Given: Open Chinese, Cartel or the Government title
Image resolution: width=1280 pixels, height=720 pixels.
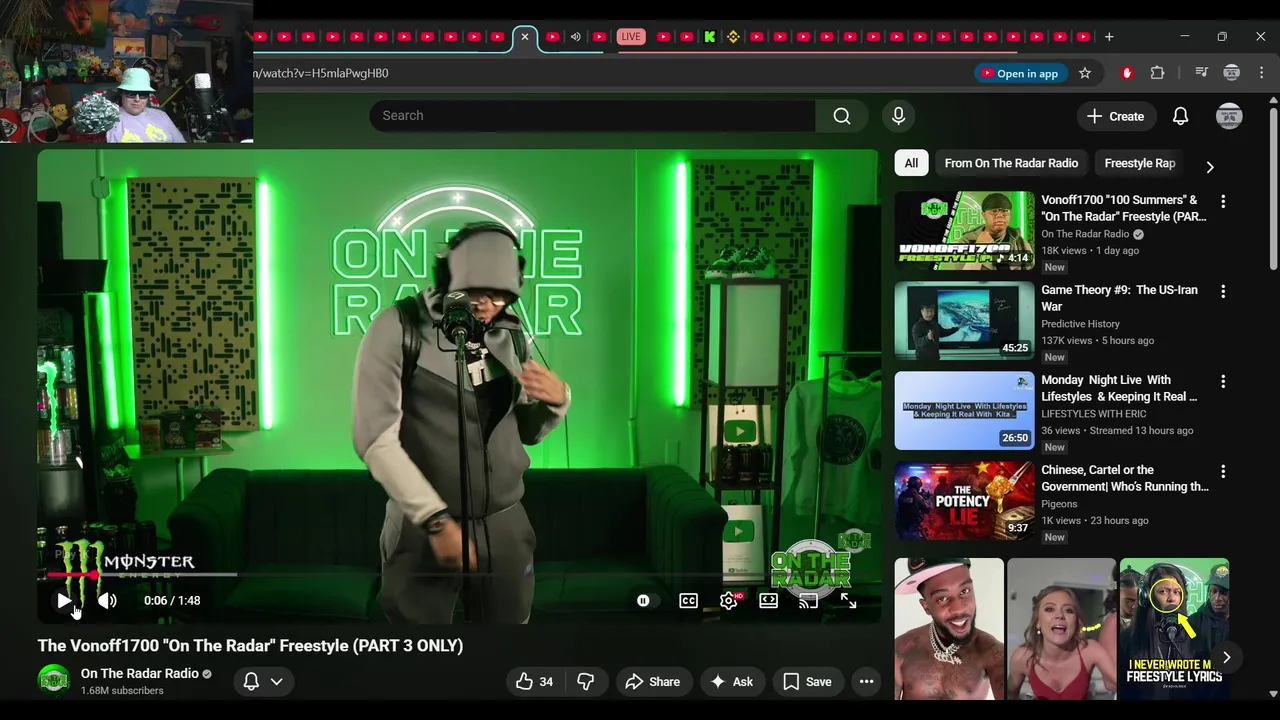Looking at the screenshot, I should click(x=1125, y=478).
